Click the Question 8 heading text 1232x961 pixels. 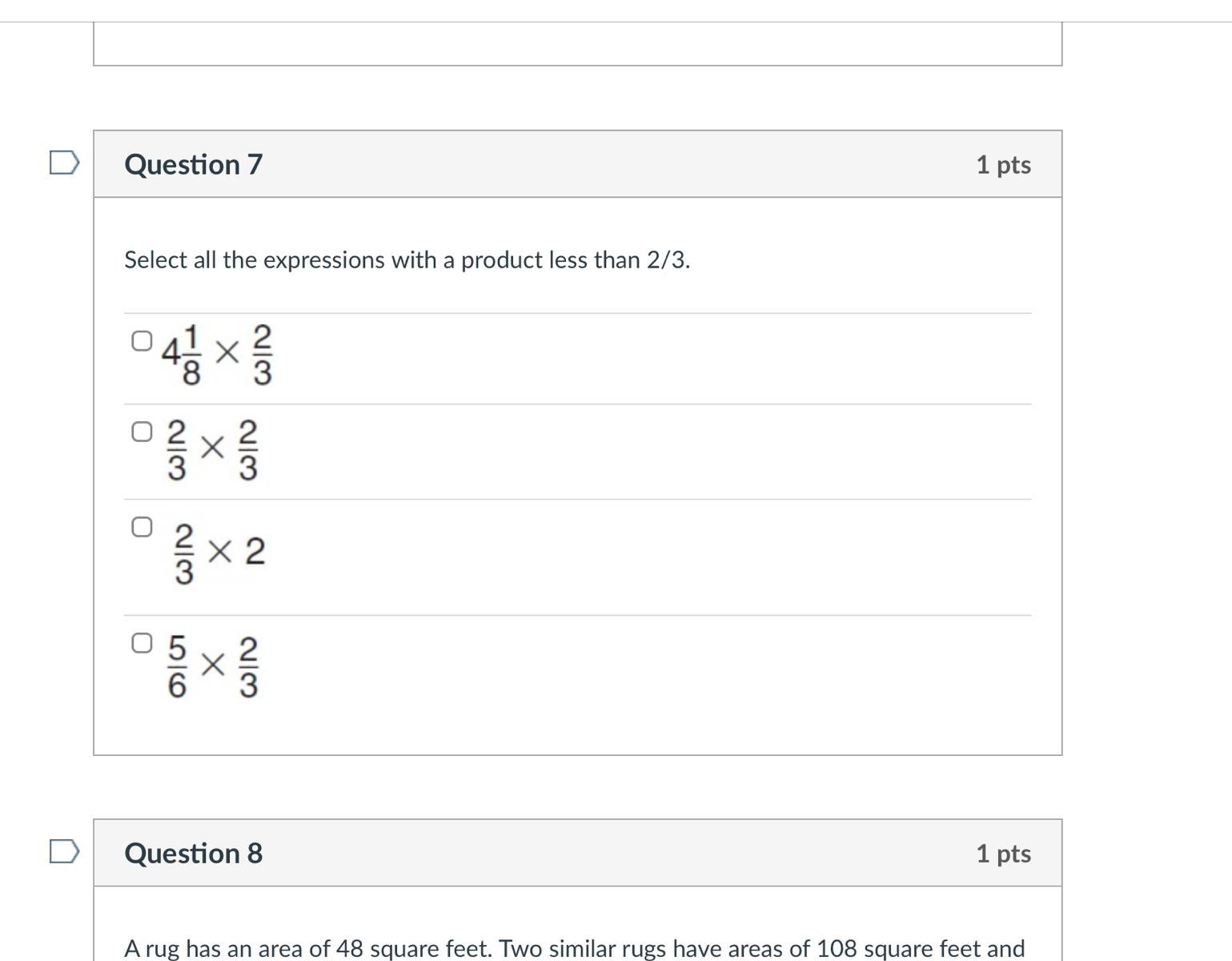(194, 853)
